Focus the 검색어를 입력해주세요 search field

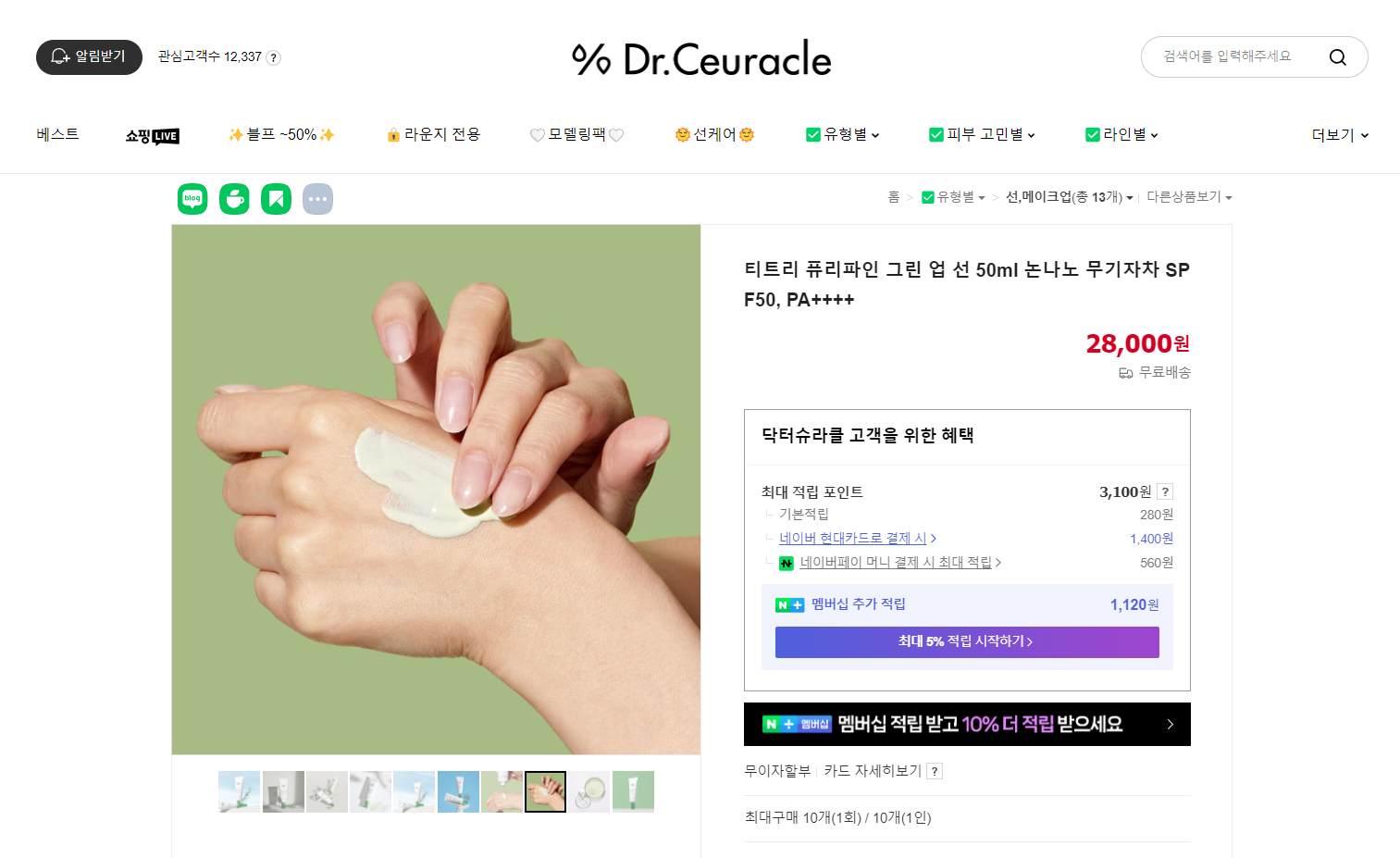pos(1235,57)
